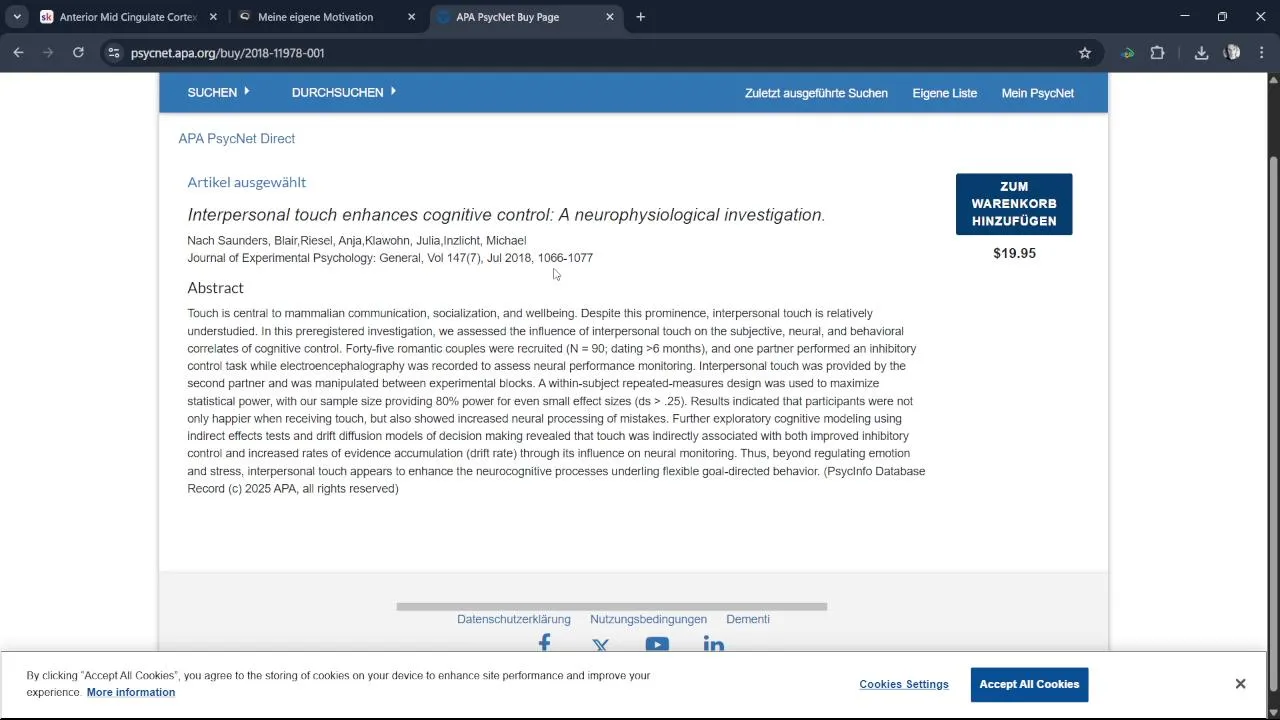Open the LinkedIn footer icon

click(x=713, y=645)
